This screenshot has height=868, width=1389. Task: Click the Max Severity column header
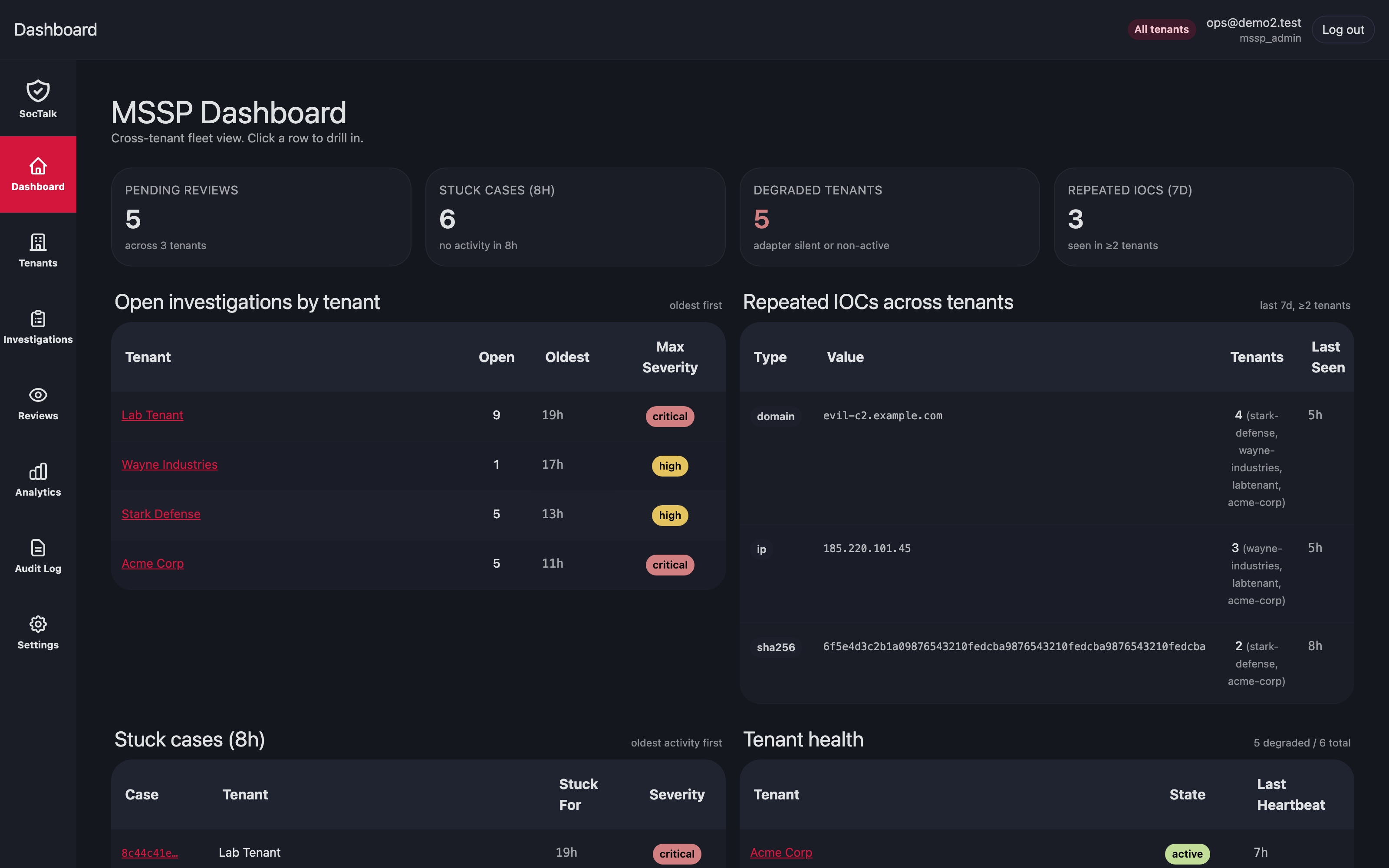tap(670, 357)
